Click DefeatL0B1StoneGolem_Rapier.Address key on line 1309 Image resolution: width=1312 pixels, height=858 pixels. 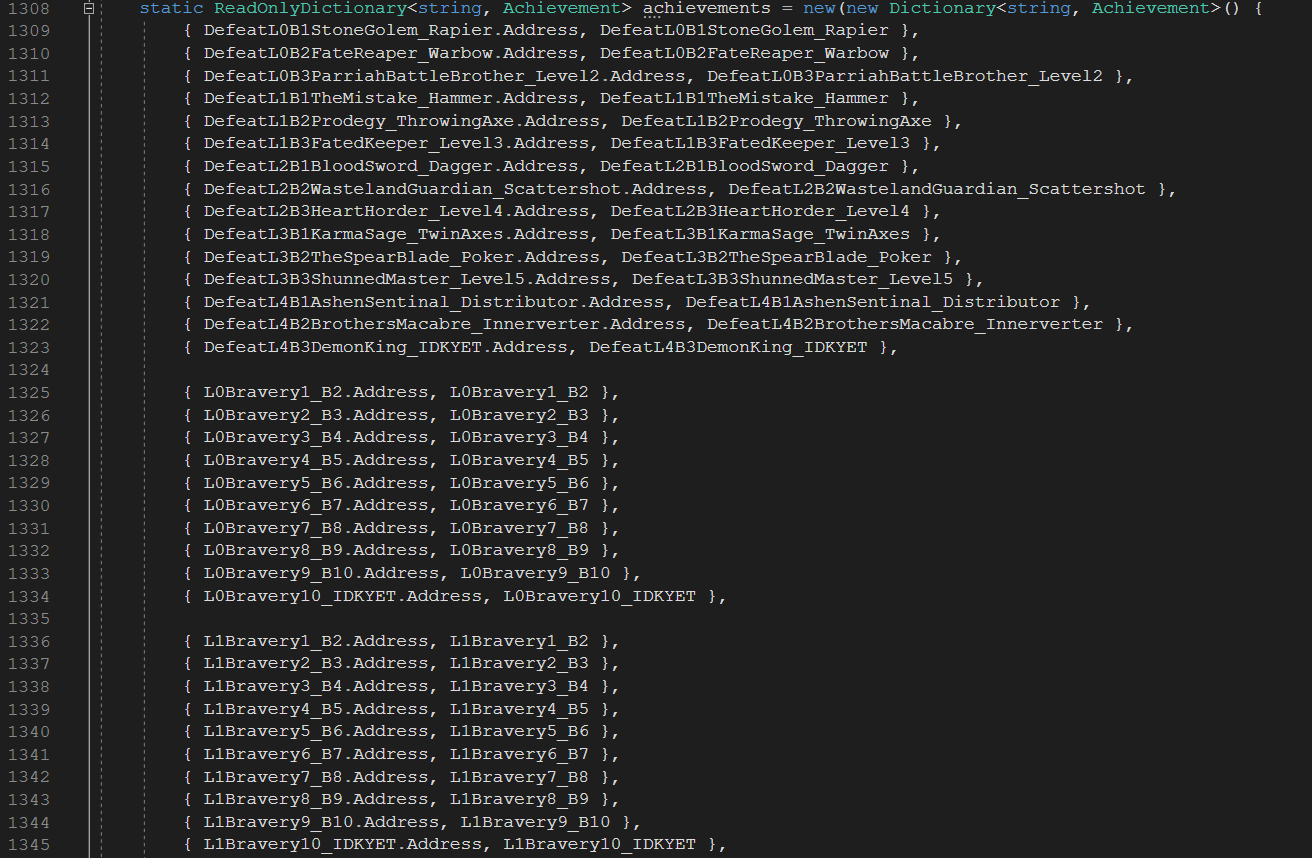tap(391, 30)
